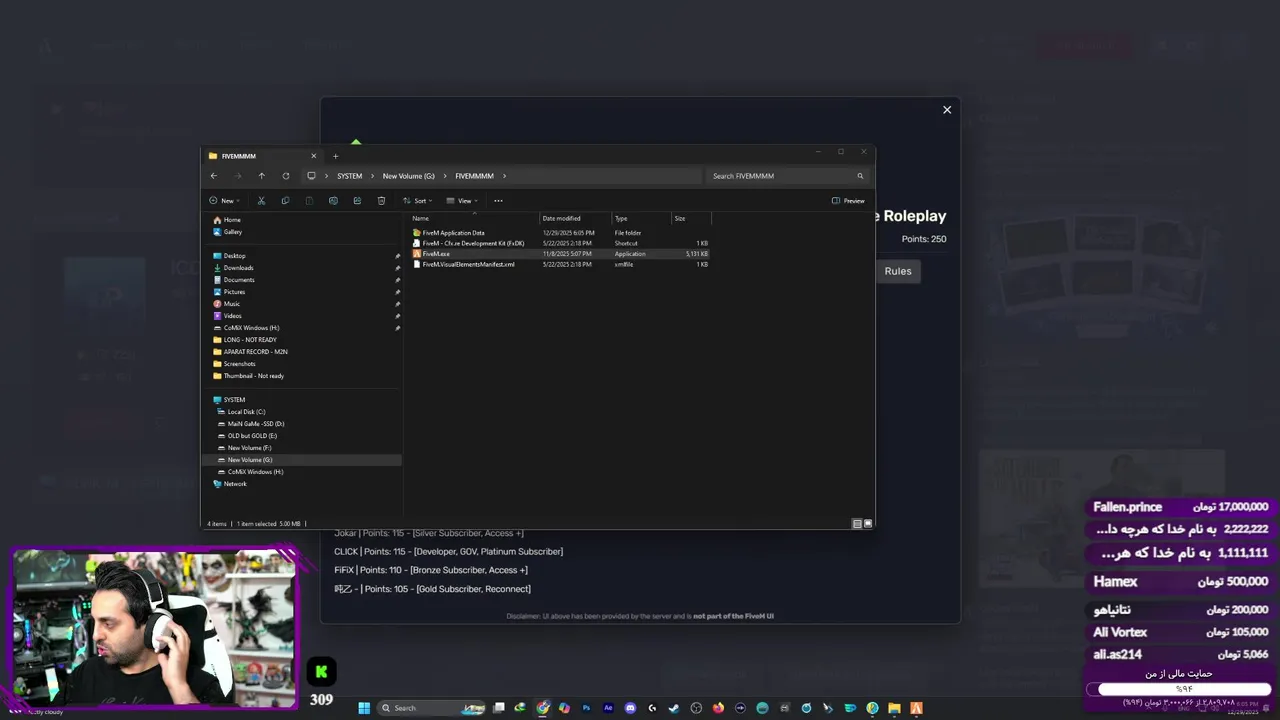Go back in File Explorer navigation
Image resolution: width=1280 pixels, height=720 pixels.
click(213, 176)
